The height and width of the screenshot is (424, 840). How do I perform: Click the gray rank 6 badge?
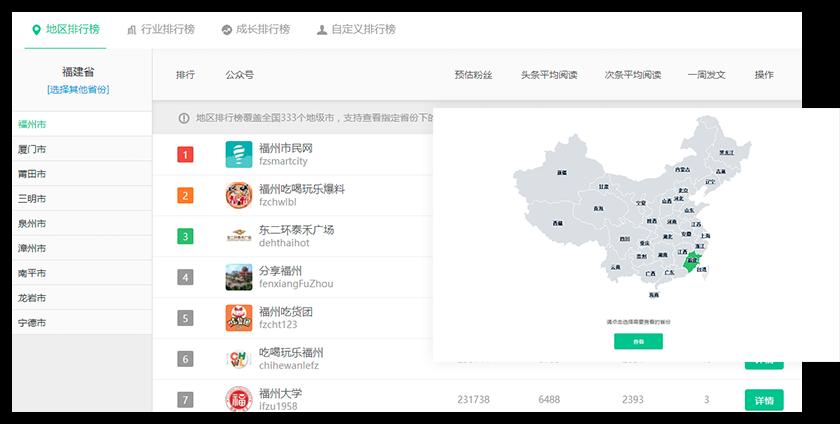pyautogui.click(x=185, y=359)
